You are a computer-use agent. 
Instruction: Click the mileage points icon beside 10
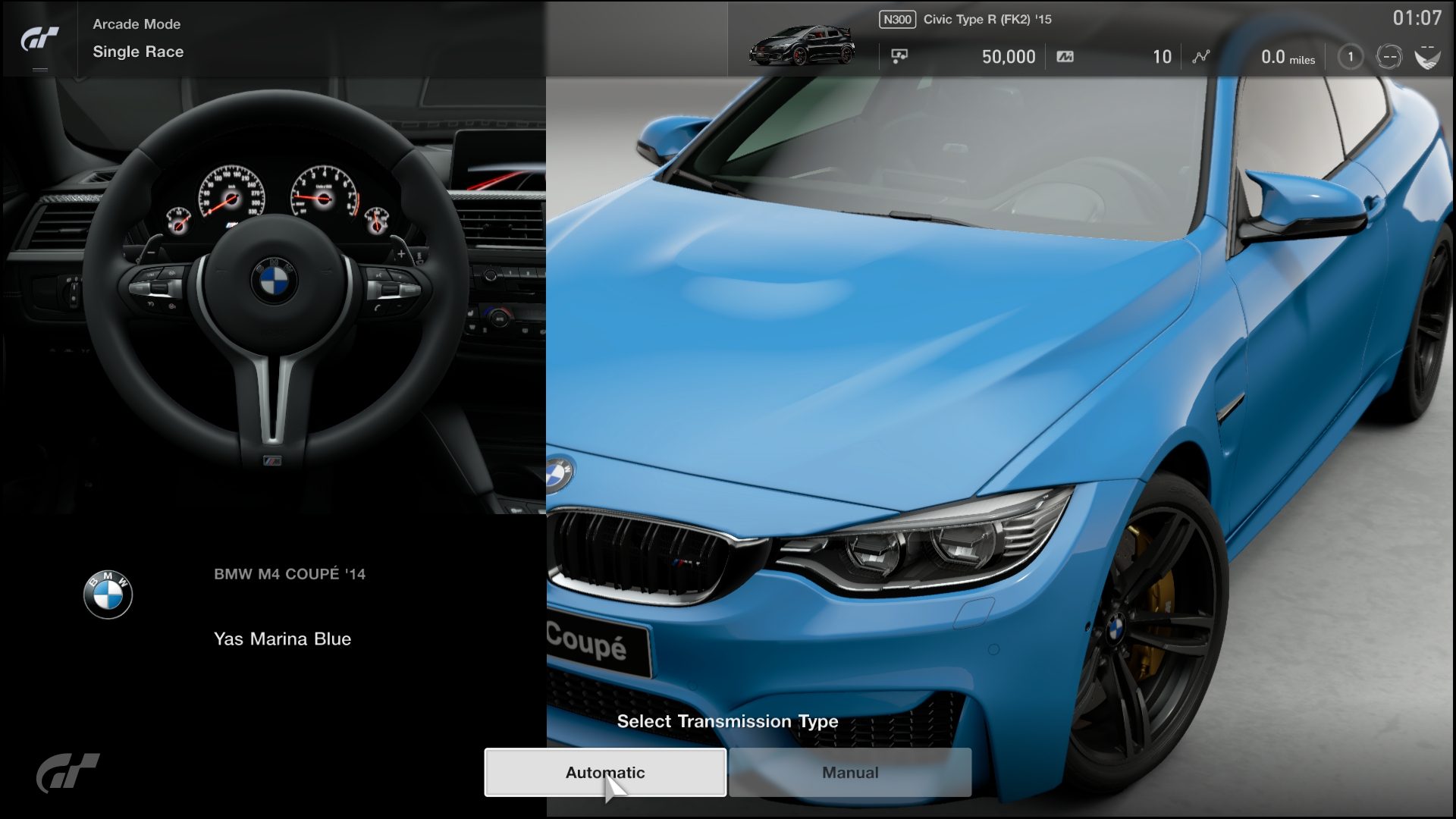(1065, 56)
